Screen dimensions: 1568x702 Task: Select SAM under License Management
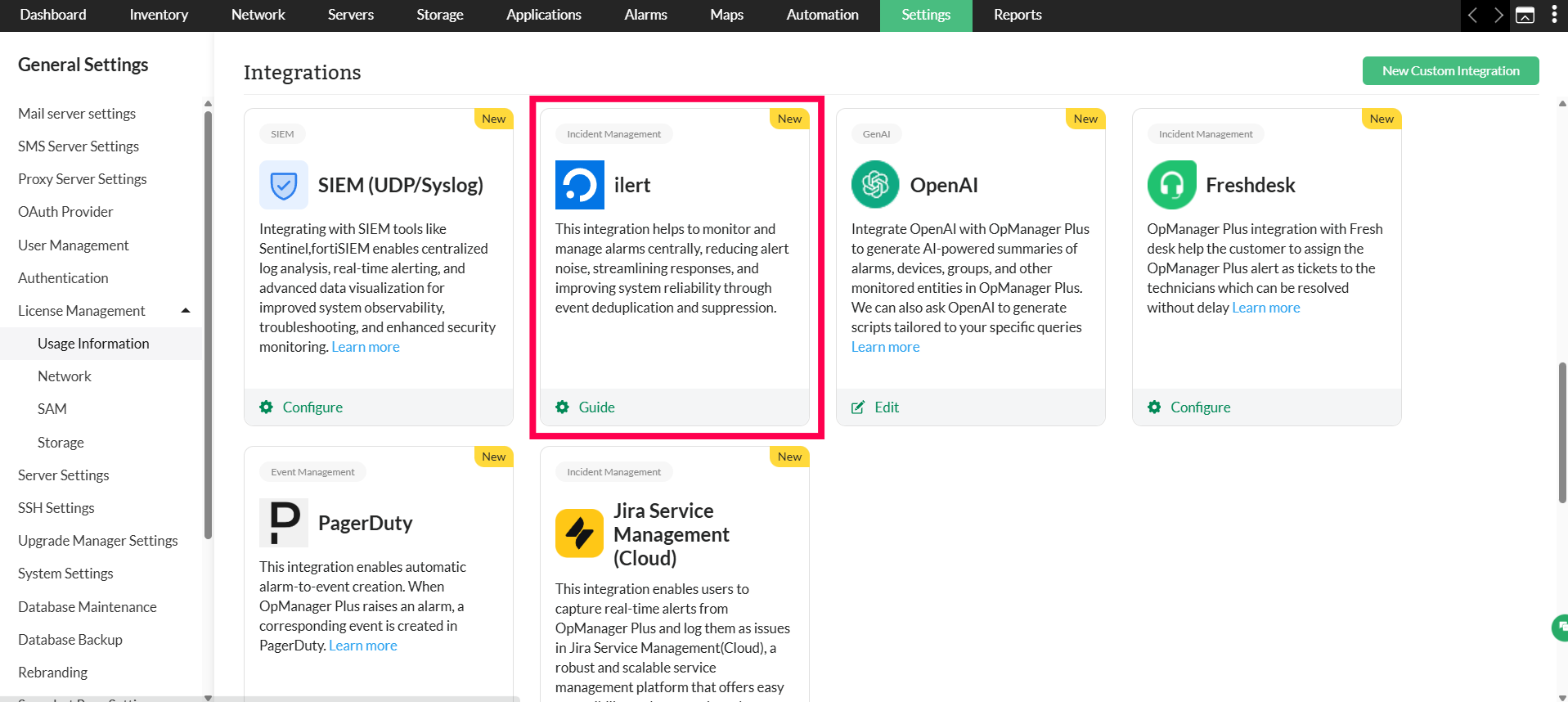(52, 409)
